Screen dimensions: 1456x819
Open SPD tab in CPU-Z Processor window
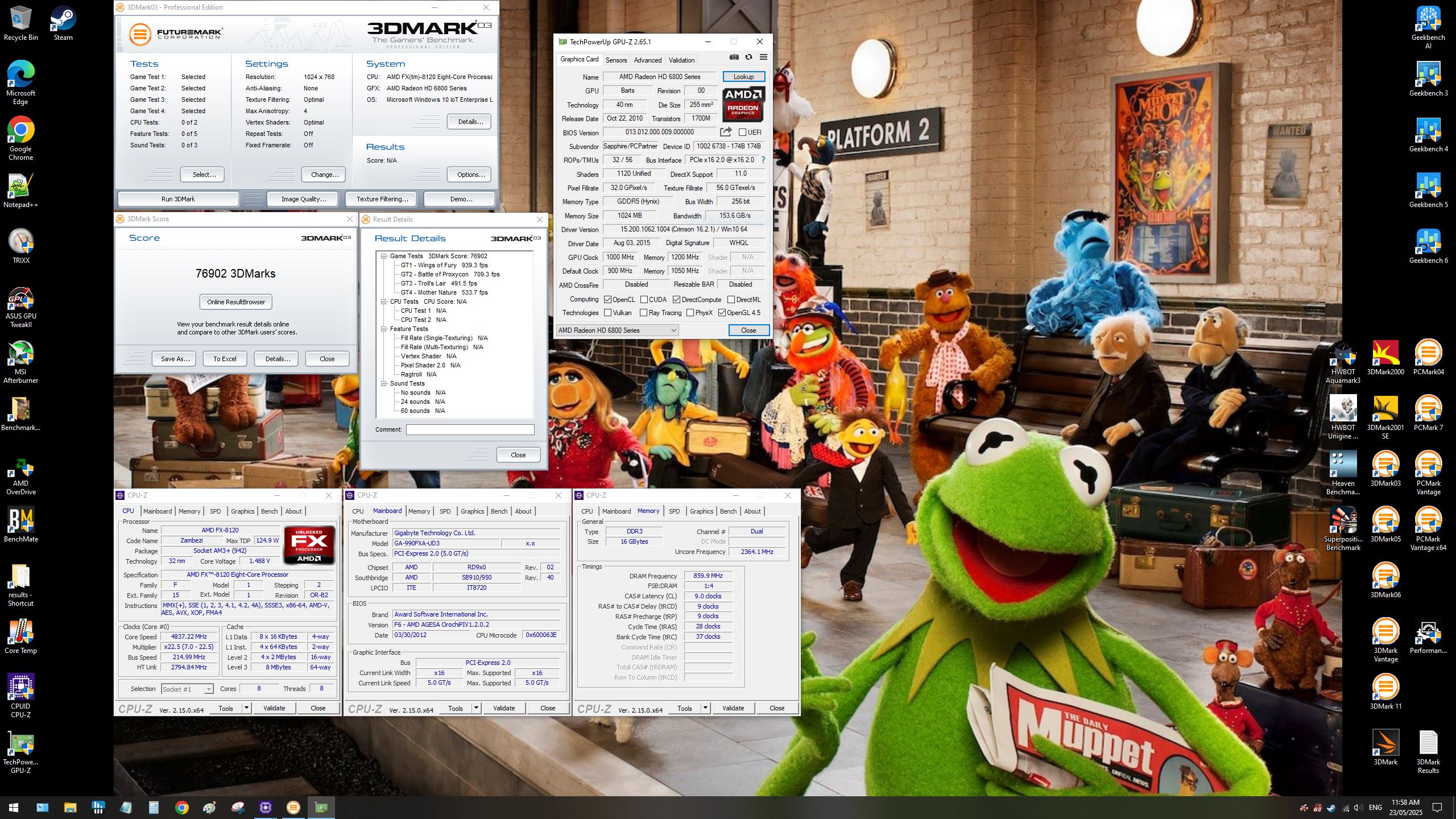click(x=215, y=511)
